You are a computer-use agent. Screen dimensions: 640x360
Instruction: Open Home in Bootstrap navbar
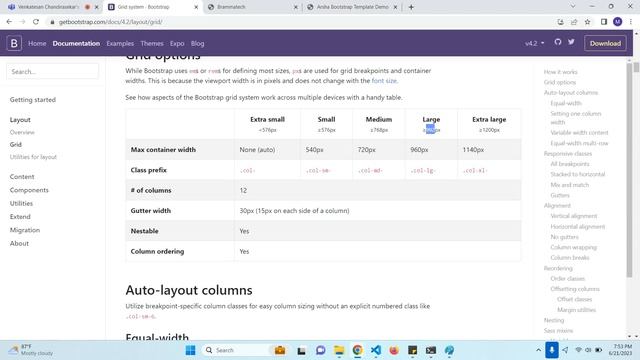tap(37, 43)
